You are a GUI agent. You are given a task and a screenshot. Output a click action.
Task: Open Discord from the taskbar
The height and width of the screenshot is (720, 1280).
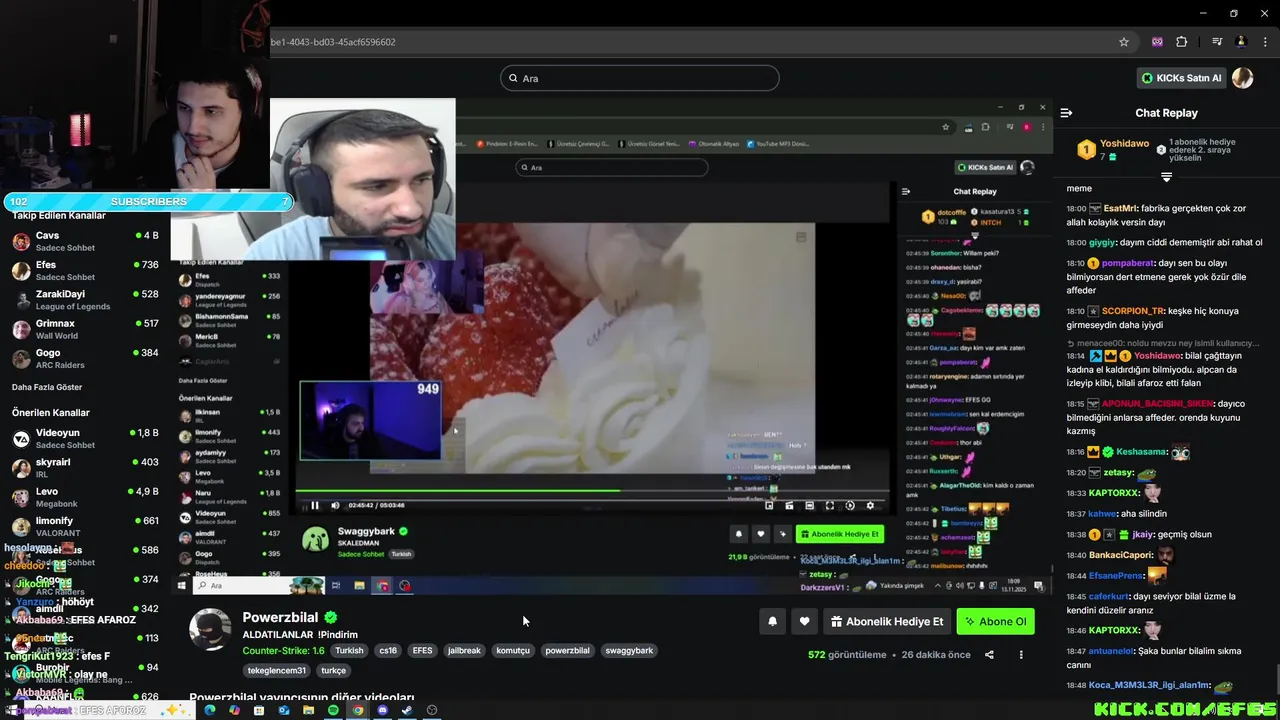382,710
